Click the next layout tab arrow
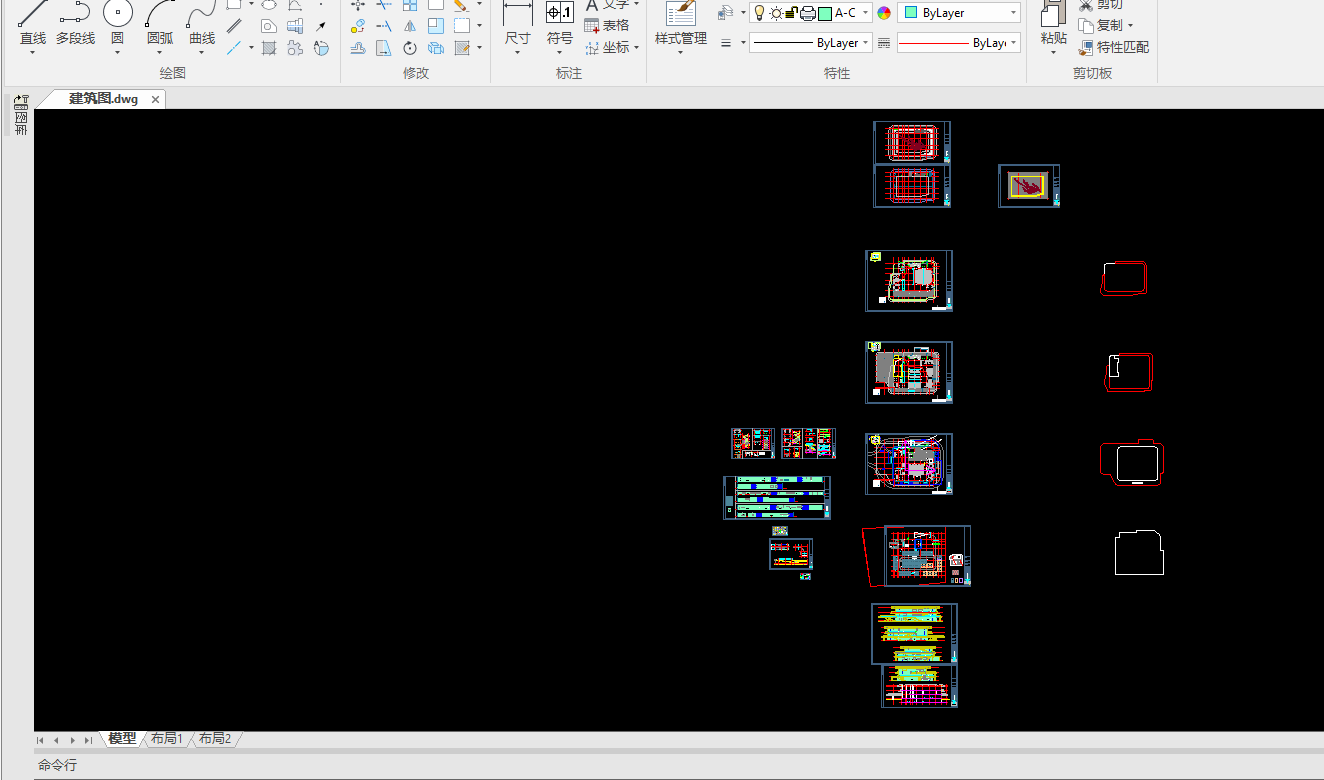The image size is (1324, 780). coord(73,740)
